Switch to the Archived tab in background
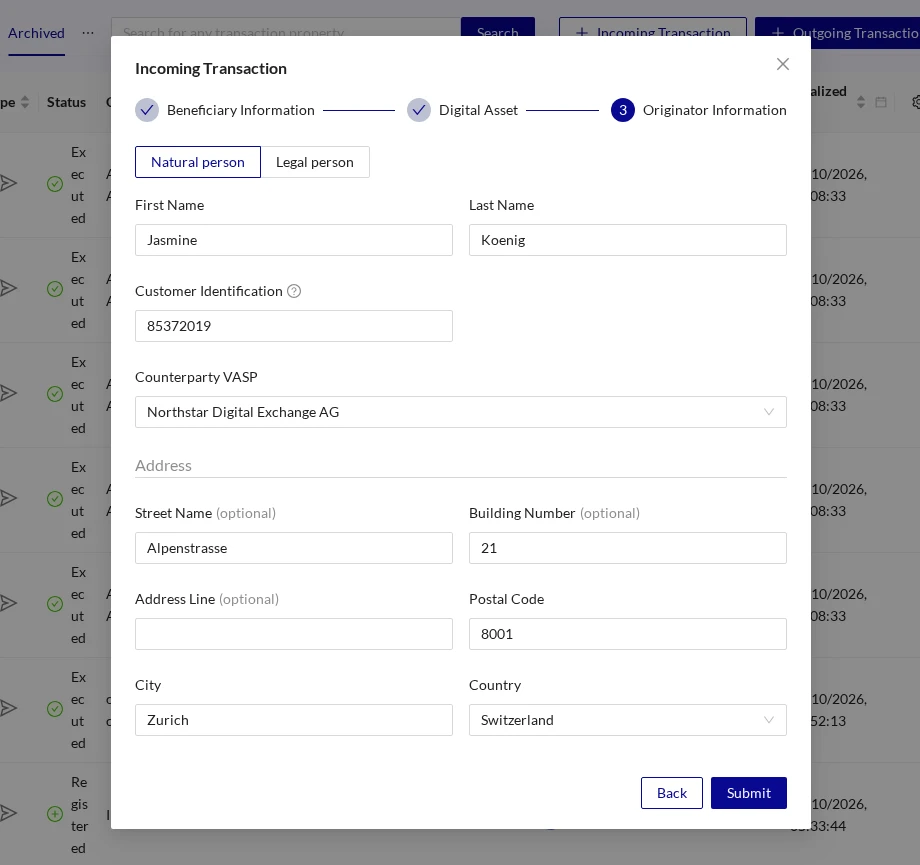The width and height of the screenshot is (920, 865). 36,33
